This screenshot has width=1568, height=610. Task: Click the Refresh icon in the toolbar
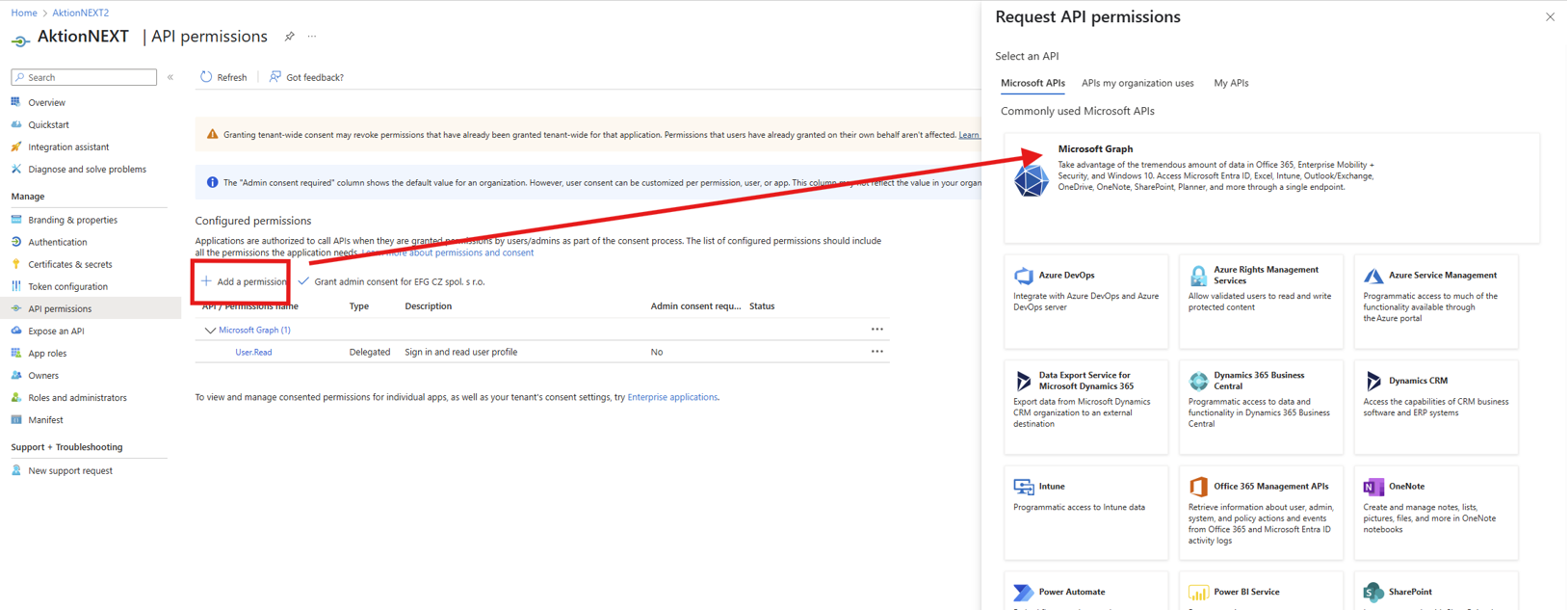[206, 77]
